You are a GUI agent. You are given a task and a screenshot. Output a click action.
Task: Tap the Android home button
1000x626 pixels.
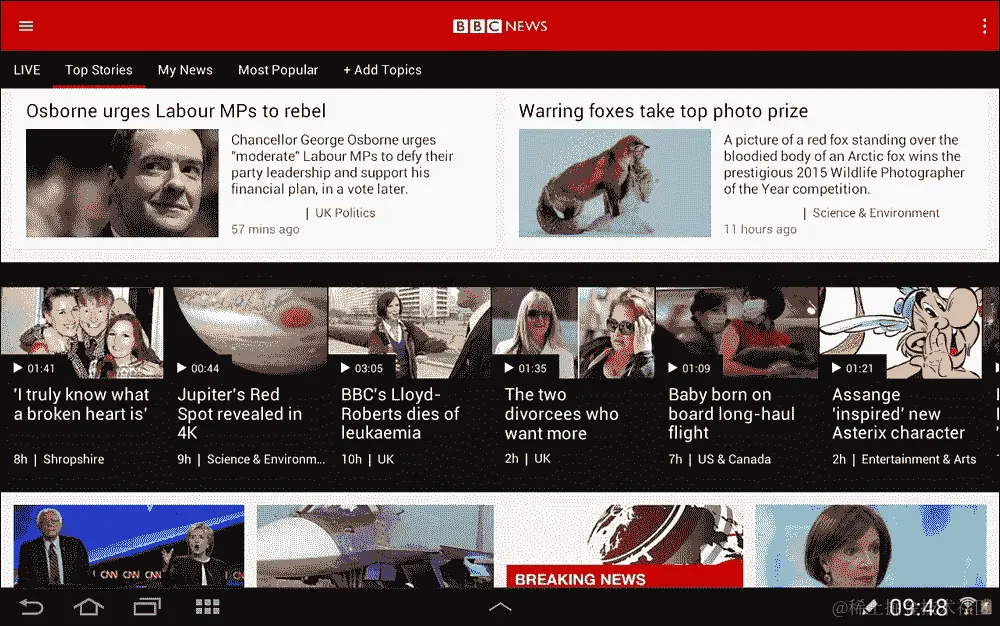click(89, 607)
